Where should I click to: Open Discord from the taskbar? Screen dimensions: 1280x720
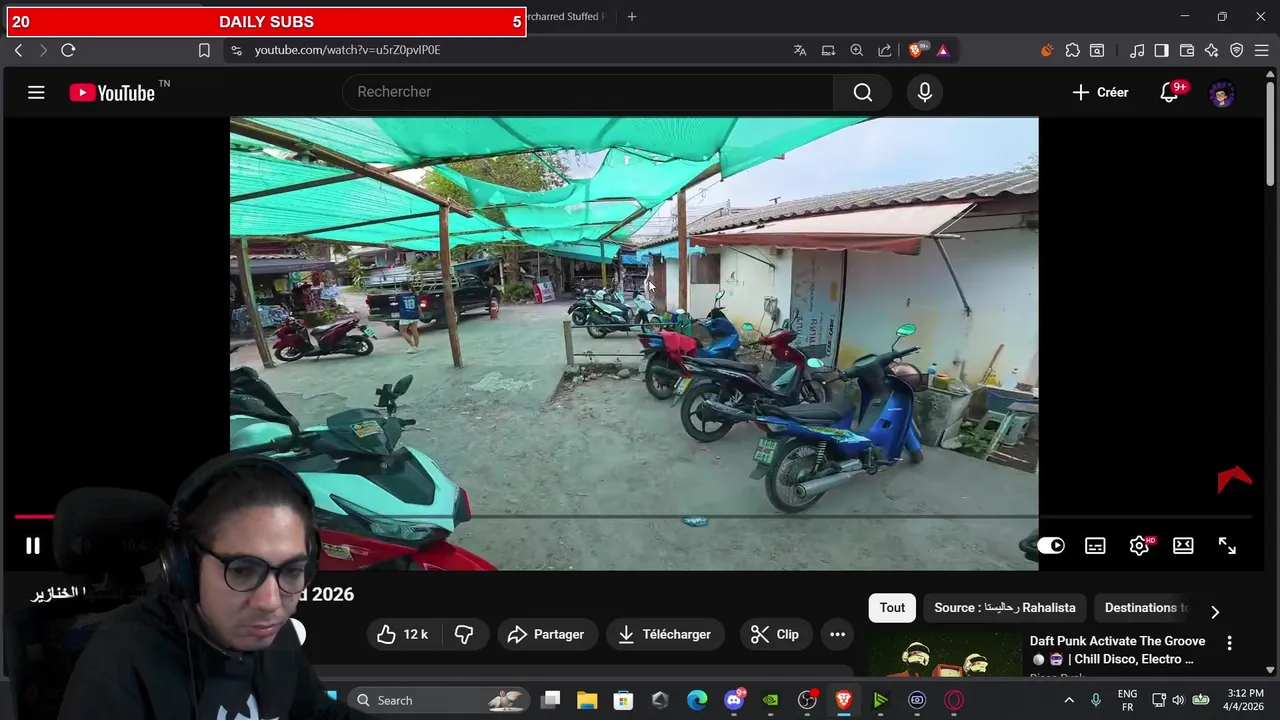pyautogui.click(x=734, y=700)
